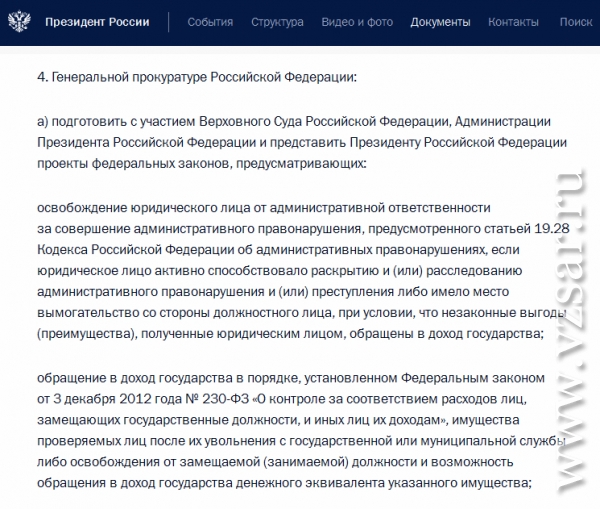
Task: Click line 'административного правонарушения и (или) преступления'
Action: point(273,292)
